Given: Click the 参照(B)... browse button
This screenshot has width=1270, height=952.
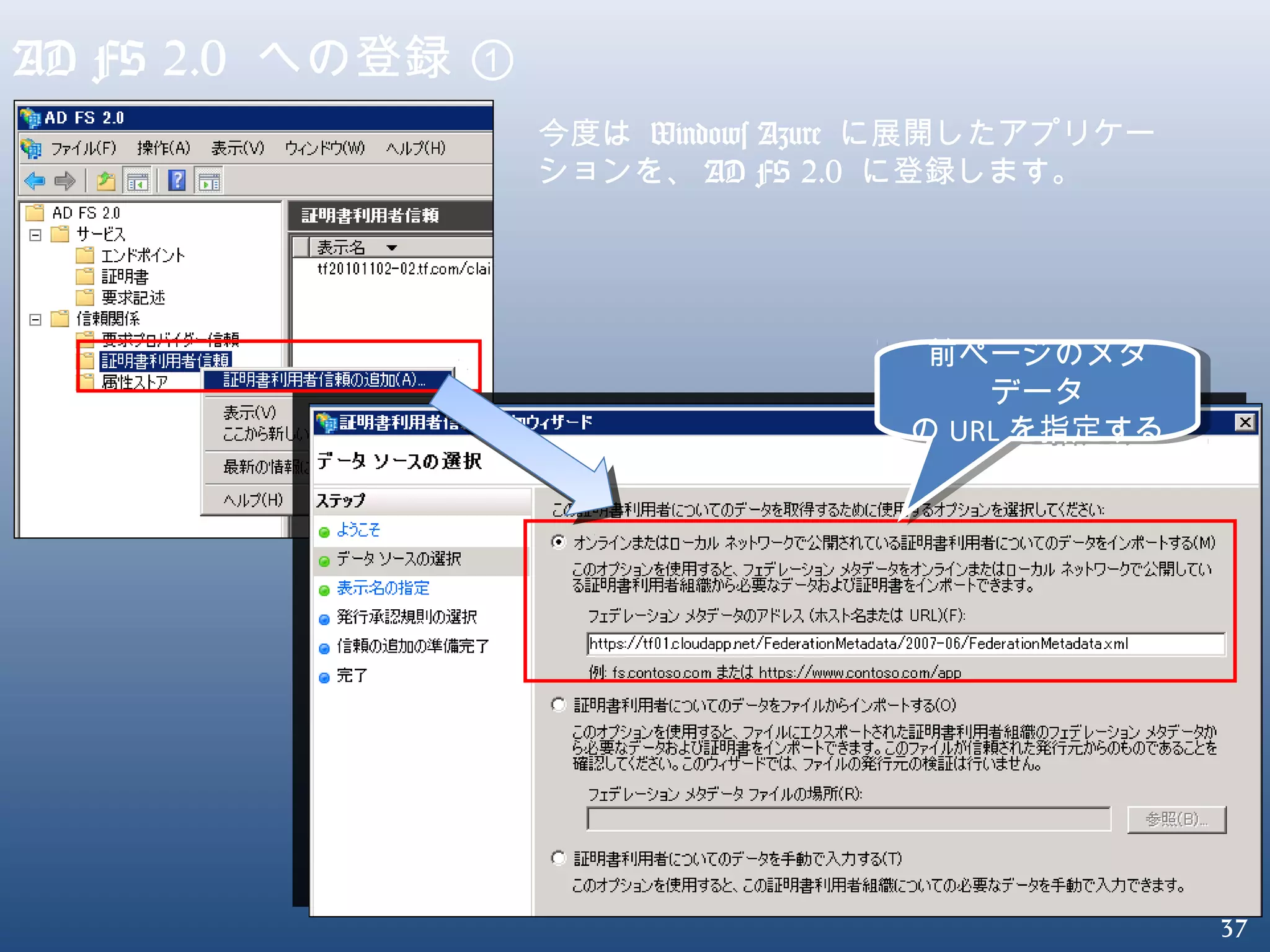Looking at the screenshot, I should point(1176,819).
